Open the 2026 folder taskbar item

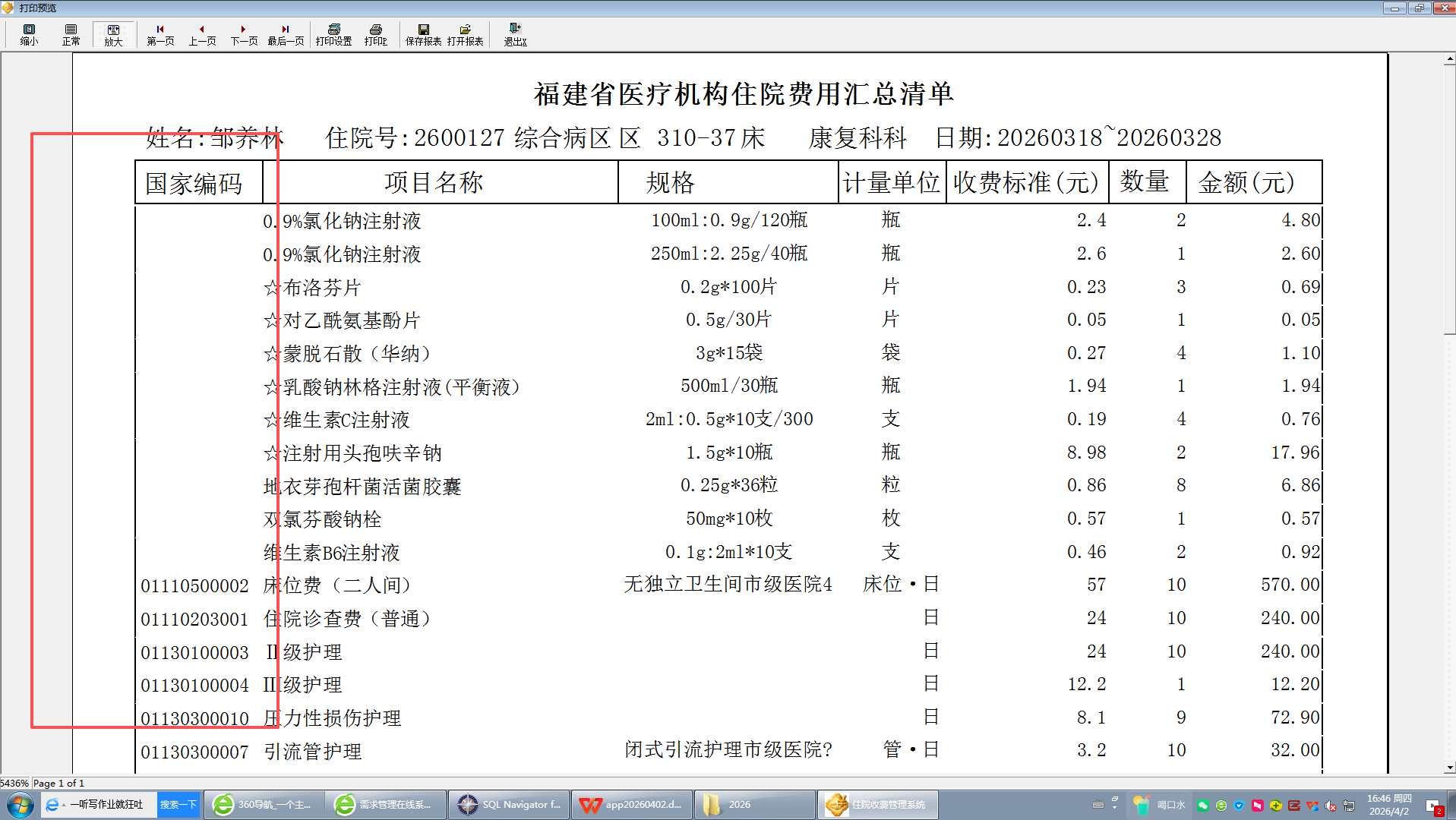click(753, 805)
